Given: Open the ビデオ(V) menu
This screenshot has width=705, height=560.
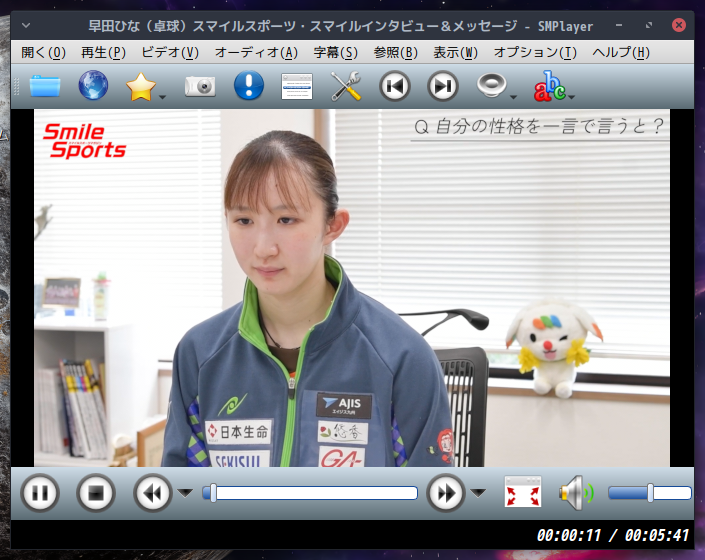Looking at the screenshot, I should point(170,53).
